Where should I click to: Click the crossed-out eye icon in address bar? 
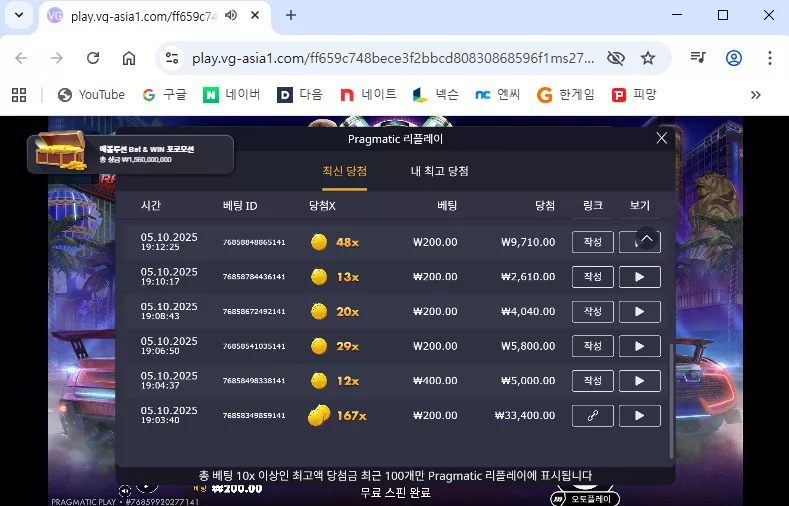click(615, 58)
